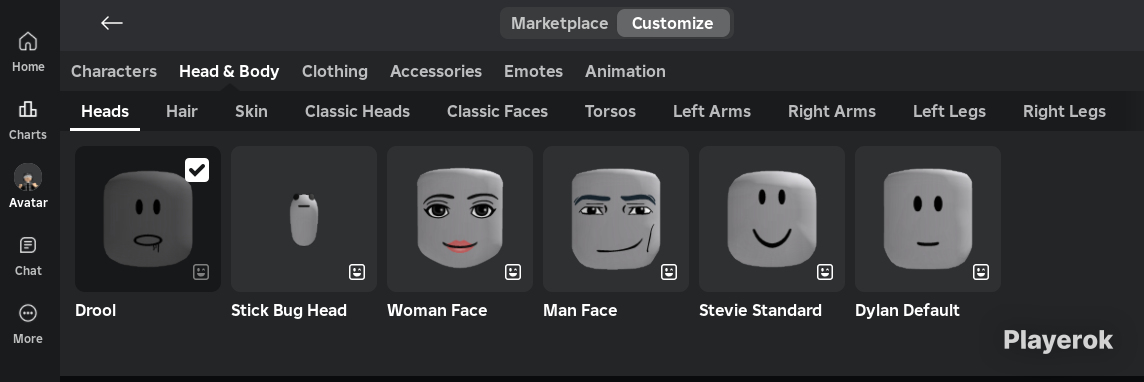Click dynamic face icon on Man Face
The width and height of the screenshot is (1144, 382).
(669, 272)
